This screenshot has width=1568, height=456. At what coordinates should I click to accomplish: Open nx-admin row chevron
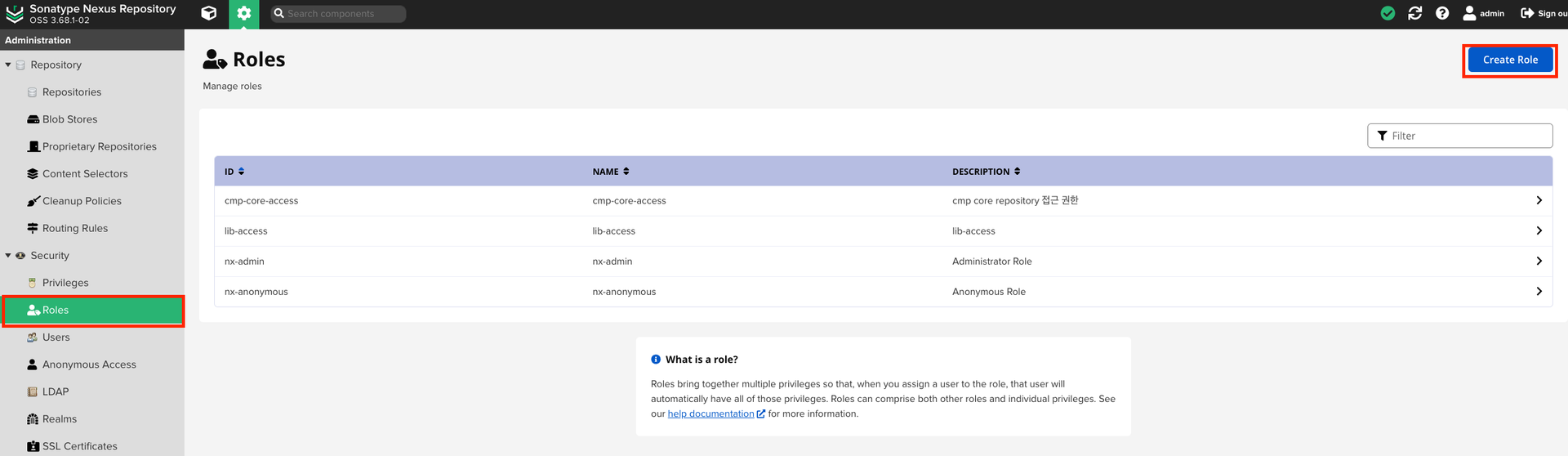[1539, 261]
